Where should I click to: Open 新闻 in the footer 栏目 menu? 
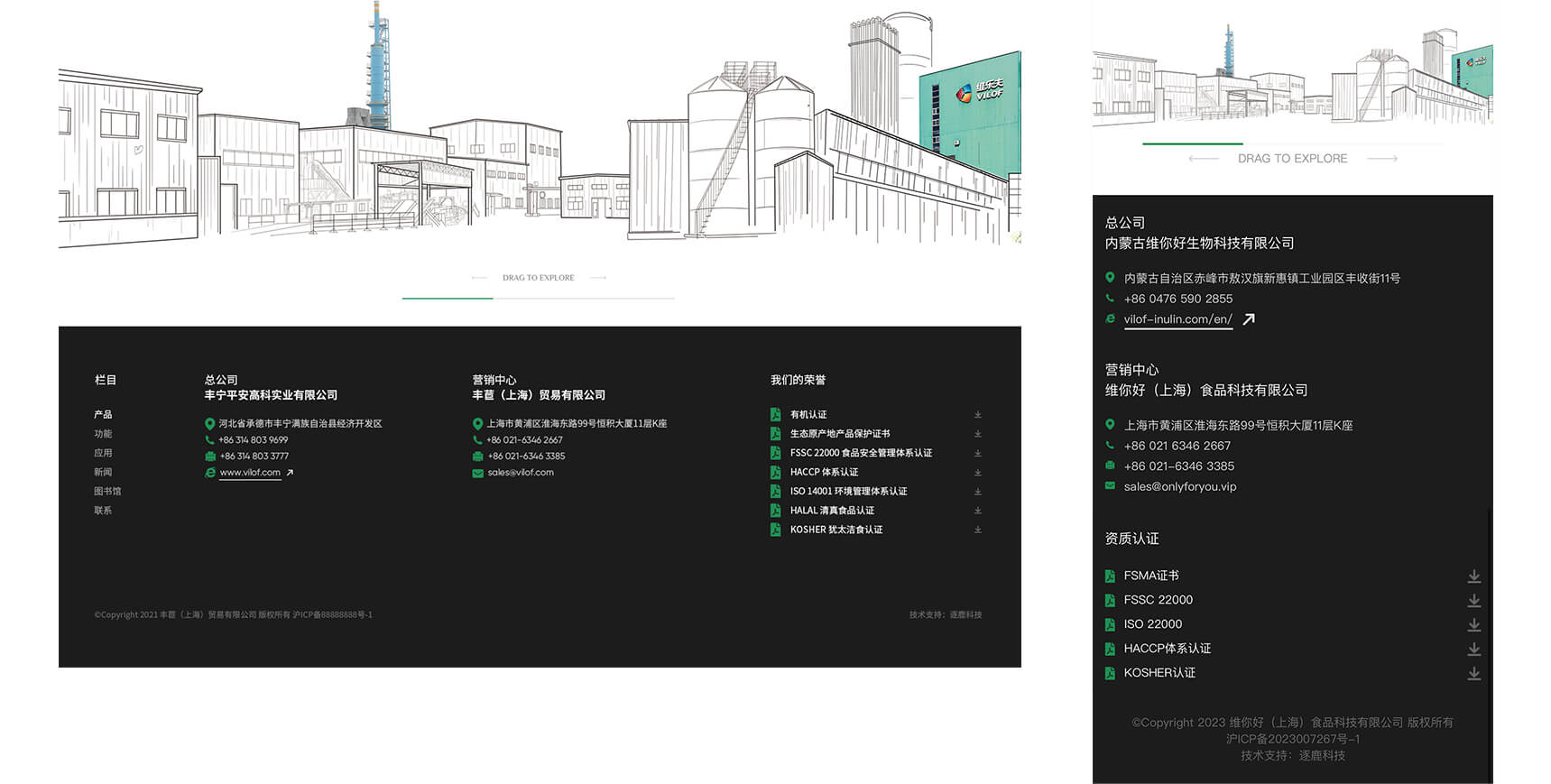[x=103, y=472]
